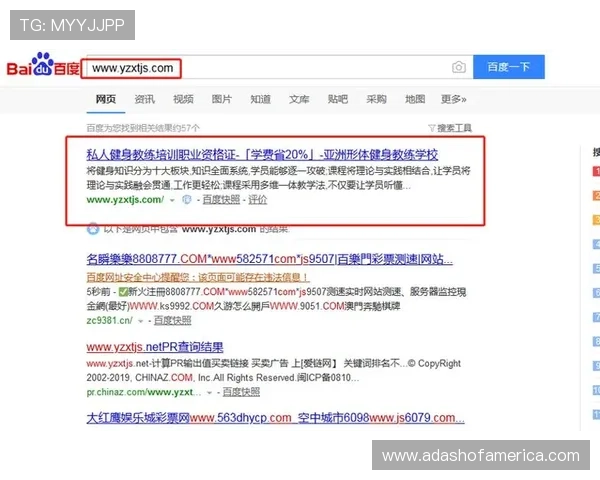Open result www.yzxtjs.netPR查询结果
This screenshot has width=600, height=480.
[x=155, y=348]
